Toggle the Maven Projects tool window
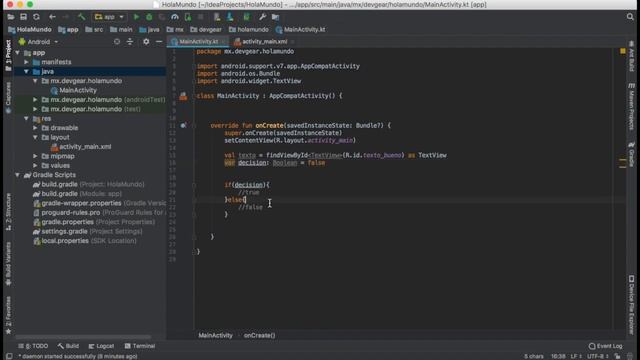Screen dimensions: 640x360 click(631, 107)
